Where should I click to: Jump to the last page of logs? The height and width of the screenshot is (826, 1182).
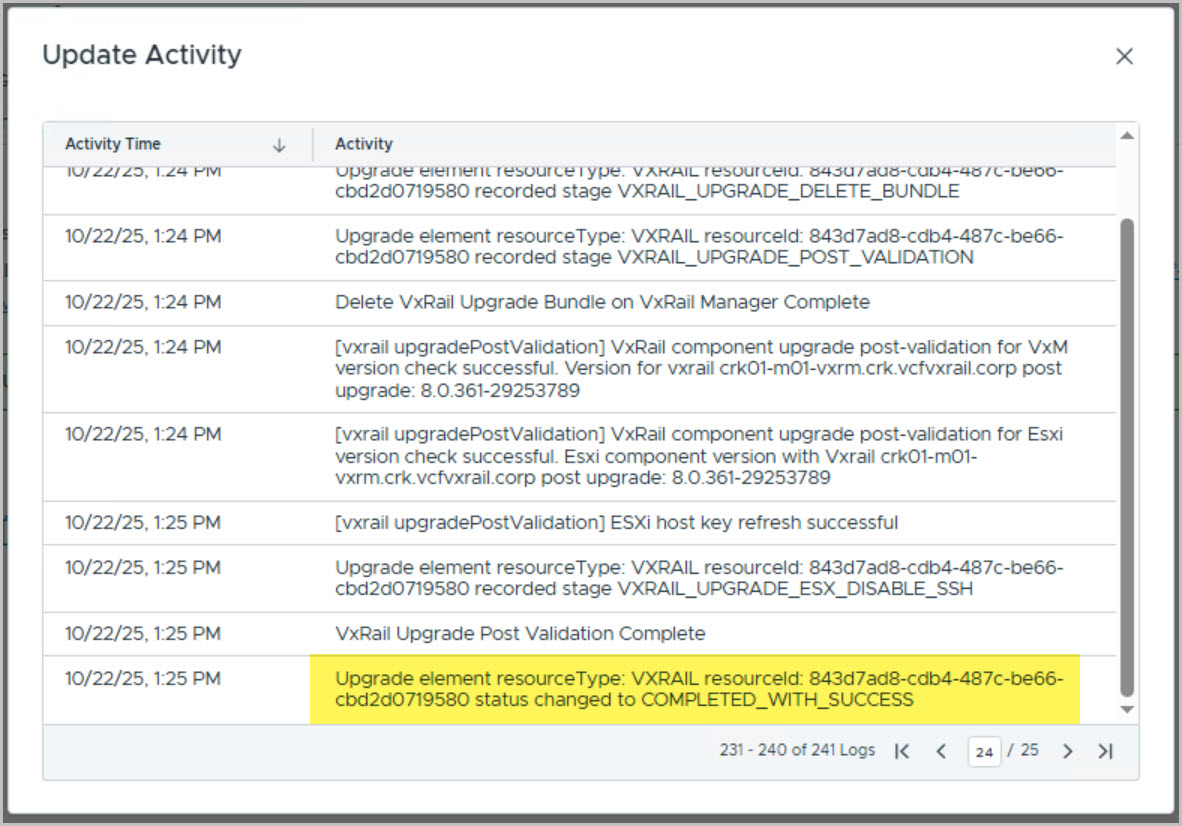coord(1105,751)
